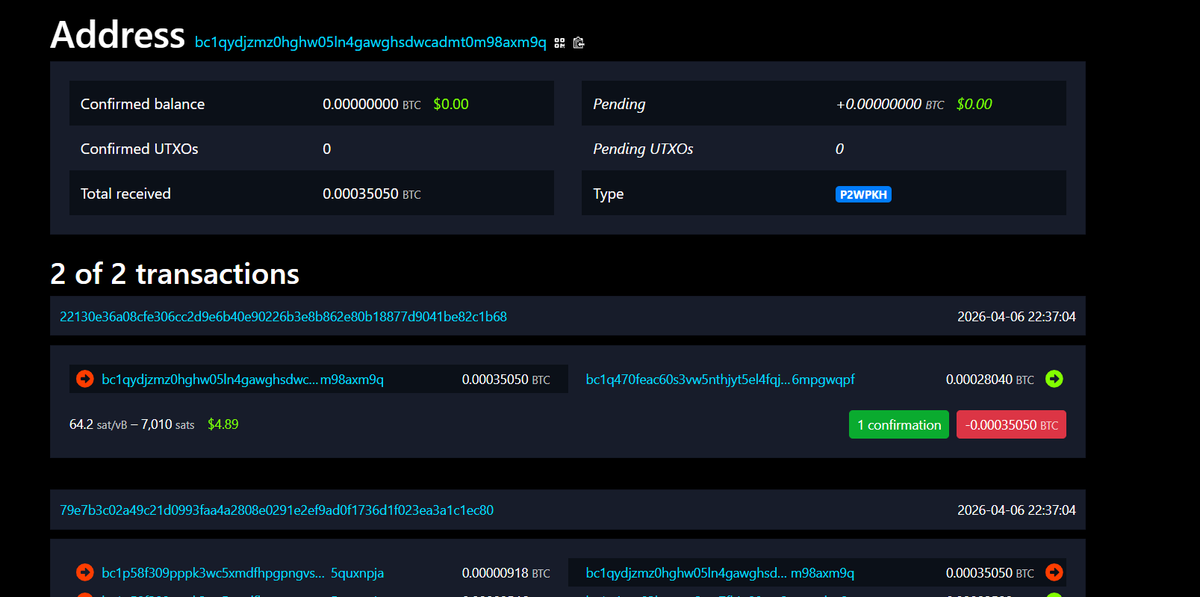Image resolution: width=1200 pixels, height=597 pixels.
Task: Open output address bc1qydjzmz0hghw05ln4gawghsd… m98axm9q
Action: (x=720, y=574)
